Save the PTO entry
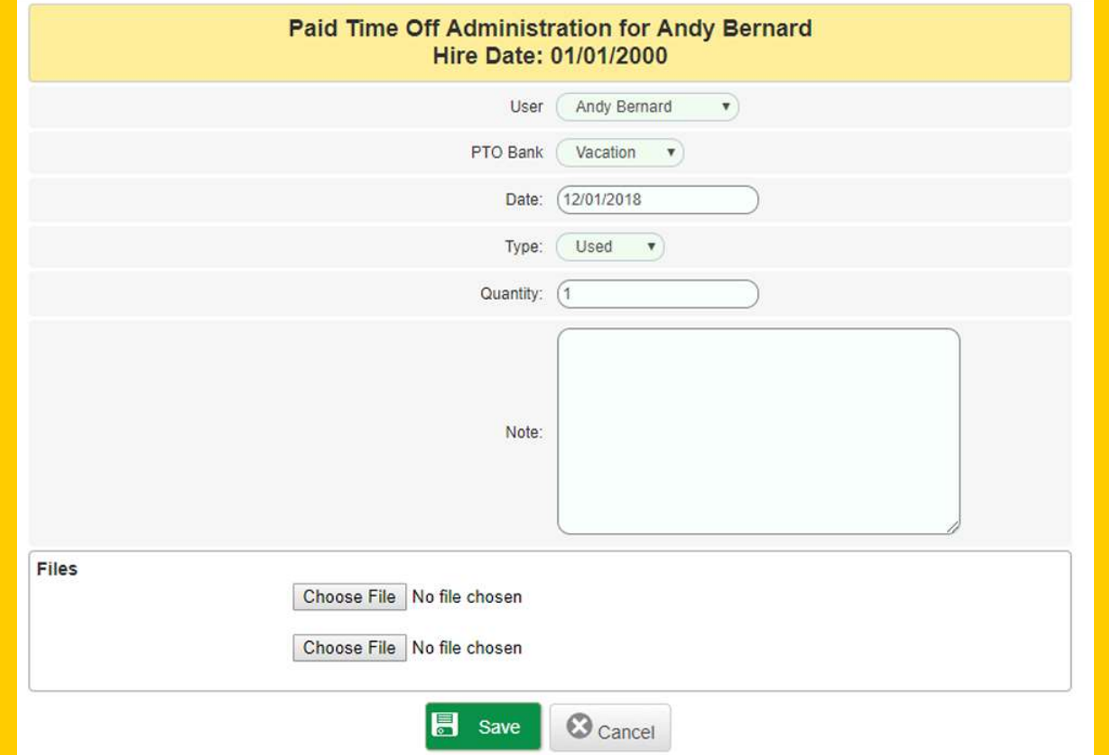 (x=483, y=726)
